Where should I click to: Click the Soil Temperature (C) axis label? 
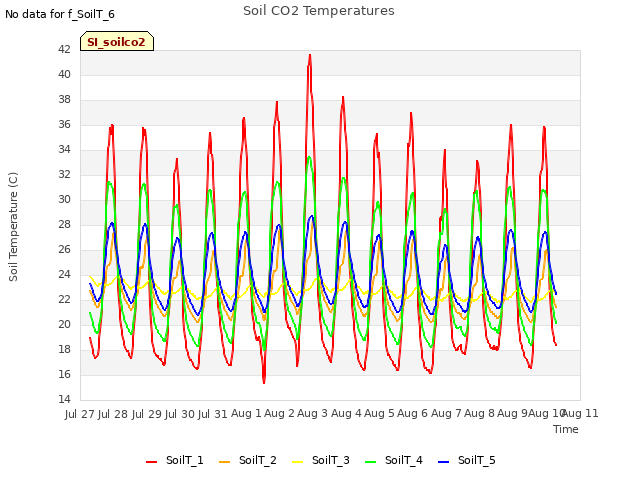tap(13, 227)
